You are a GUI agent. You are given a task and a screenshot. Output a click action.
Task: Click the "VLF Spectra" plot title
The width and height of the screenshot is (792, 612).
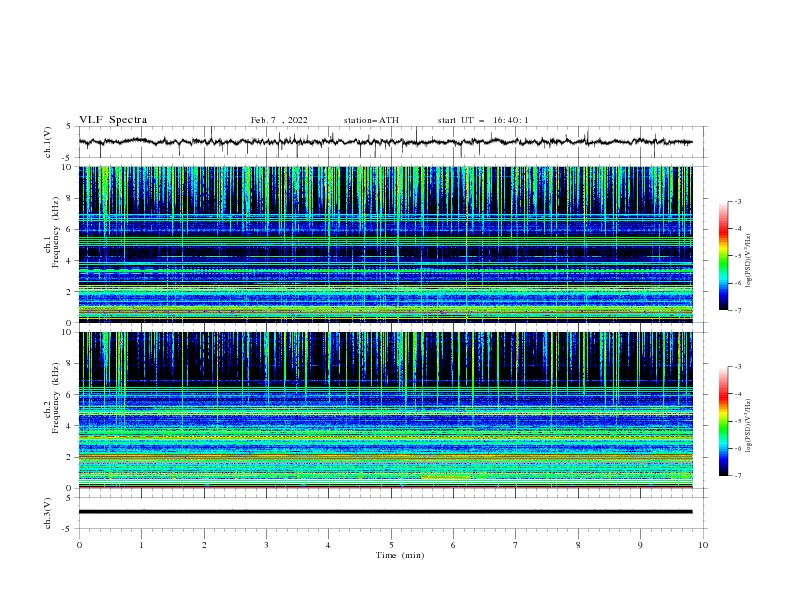coord(113,120)
